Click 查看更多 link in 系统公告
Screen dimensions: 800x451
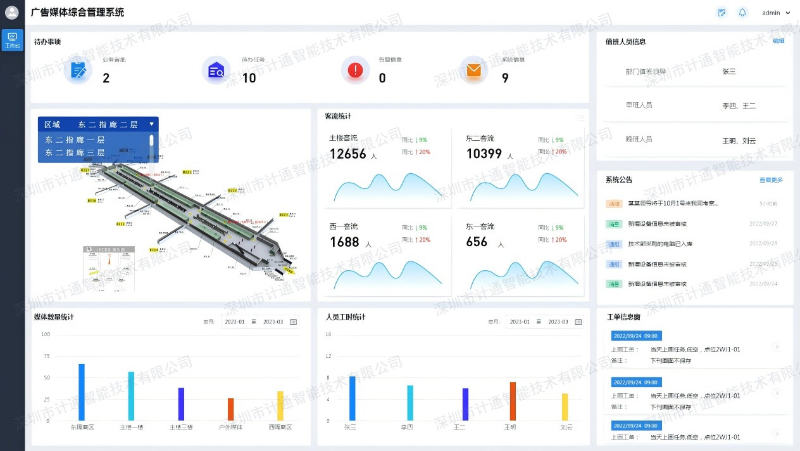(771, 180)
